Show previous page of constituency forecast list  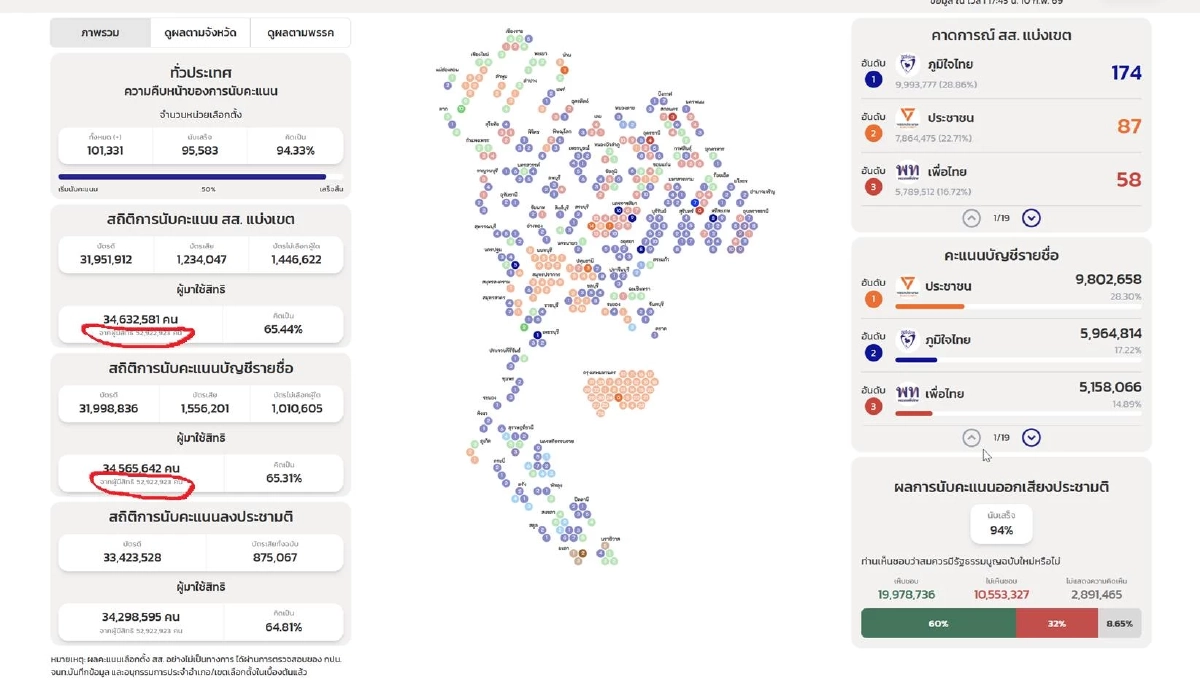coord(971,218)
